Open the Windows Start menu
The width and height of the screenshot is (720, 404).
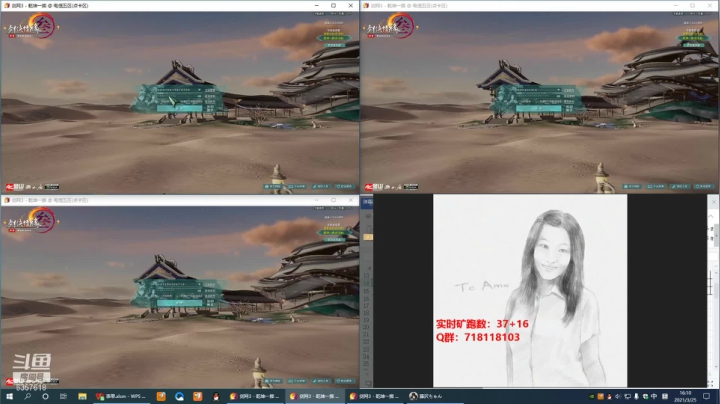(9, 396)
